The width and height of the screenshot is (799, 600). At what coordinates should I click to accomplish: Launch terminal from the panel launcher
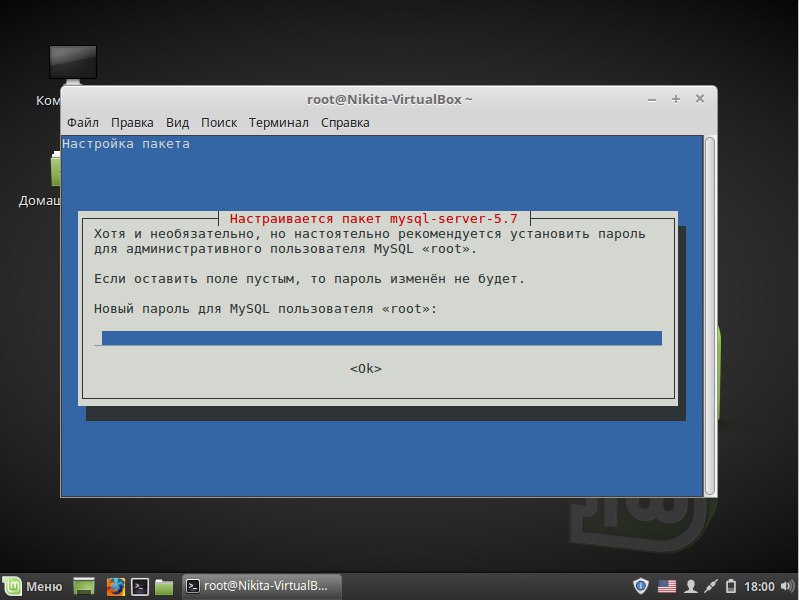pyautogui.click(x=140, y=586)
